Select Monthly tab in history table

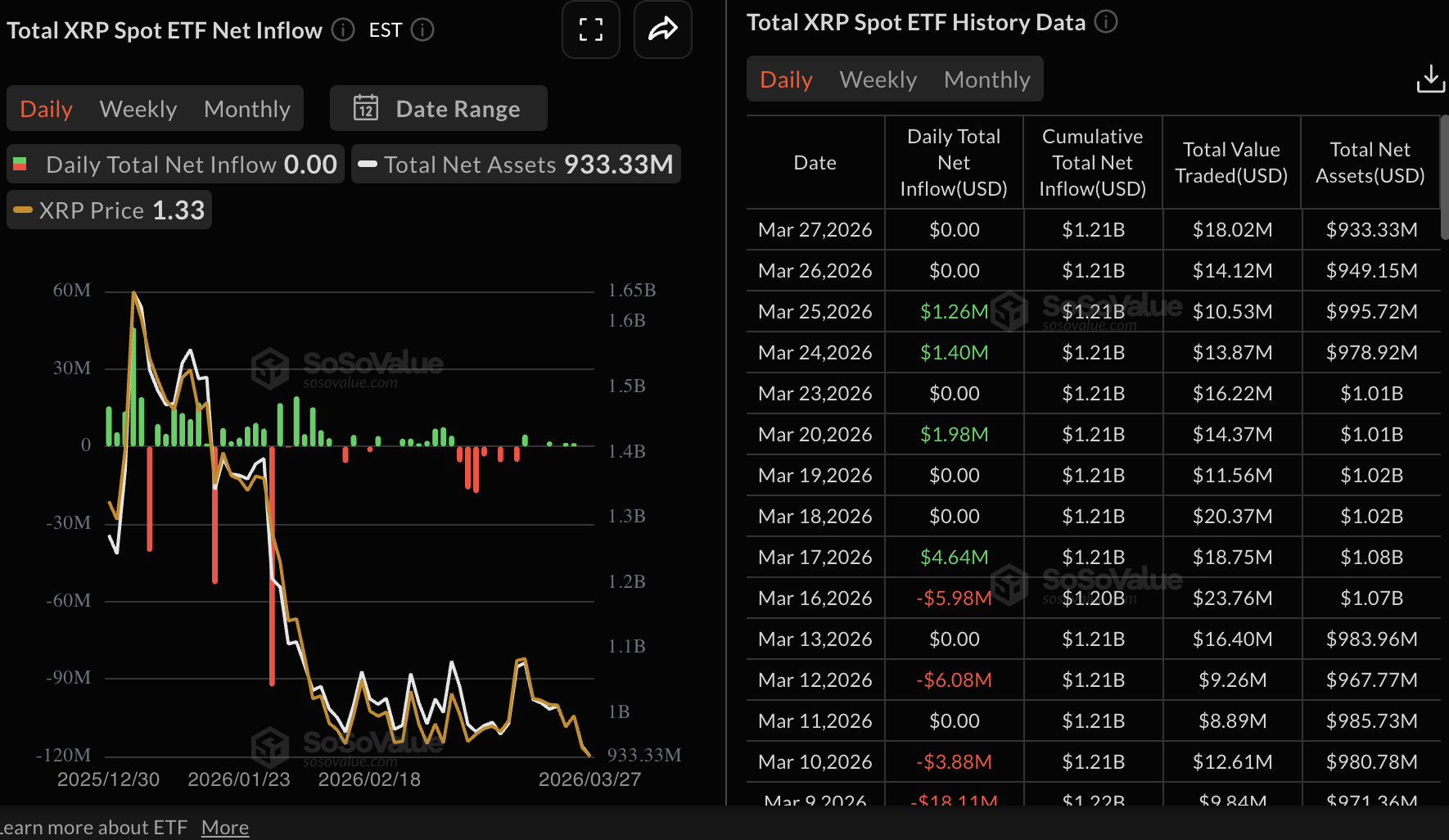click(x=986, y=79)
